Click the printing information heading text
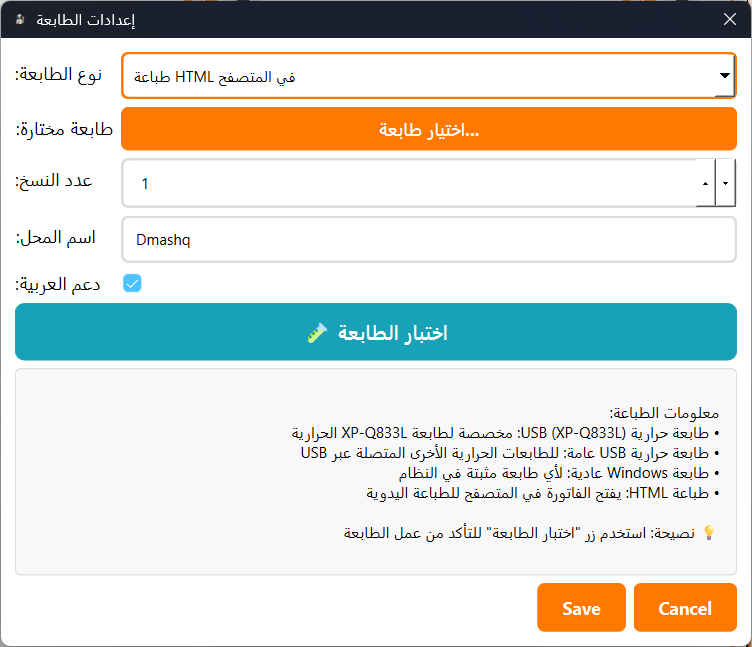Screen dimensions: 752x647 click(664, 413)
